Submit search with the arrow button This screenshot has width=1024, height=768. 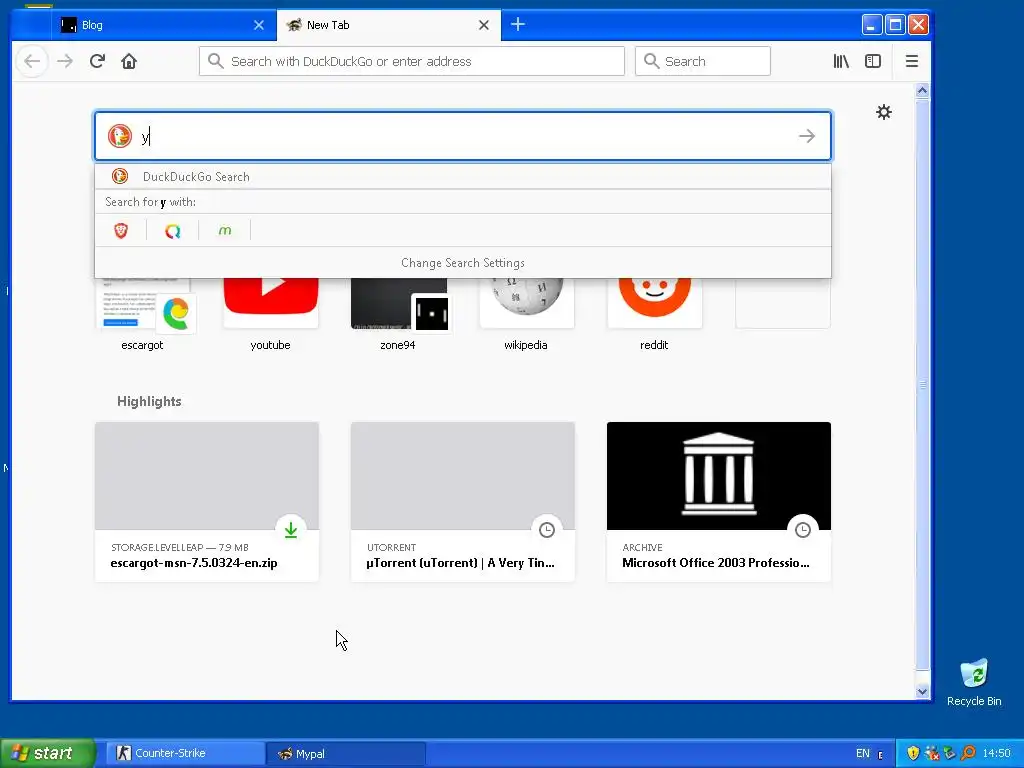(807, 136)
